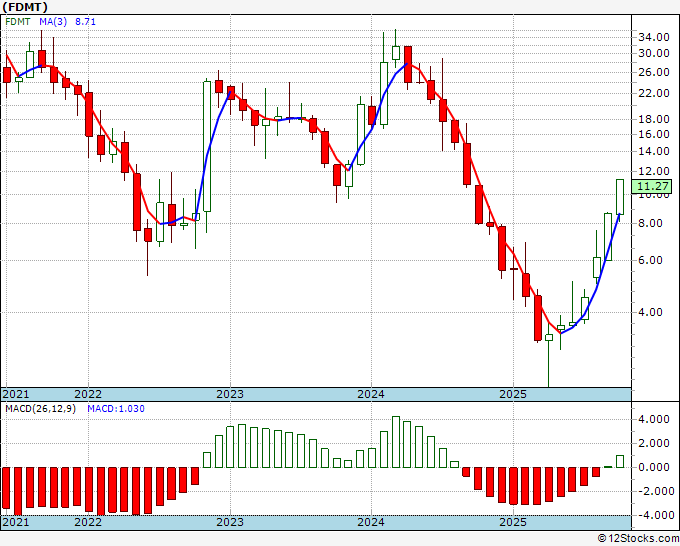Click 2024 on the MACD timeline

[371, 522]
